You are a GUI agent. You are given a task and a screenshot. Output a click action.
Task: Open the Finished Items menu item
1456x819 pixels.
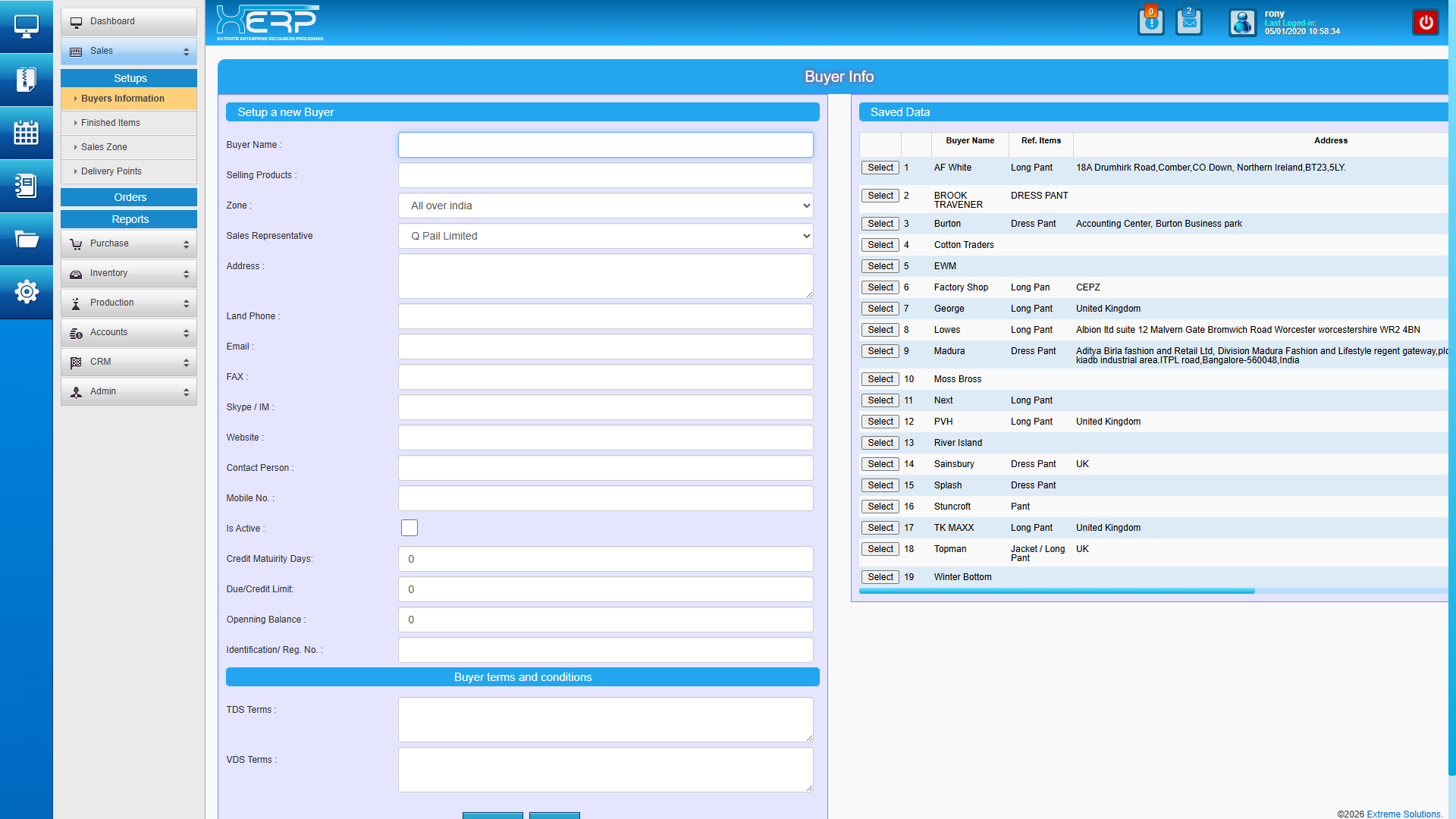pos(111,123)
